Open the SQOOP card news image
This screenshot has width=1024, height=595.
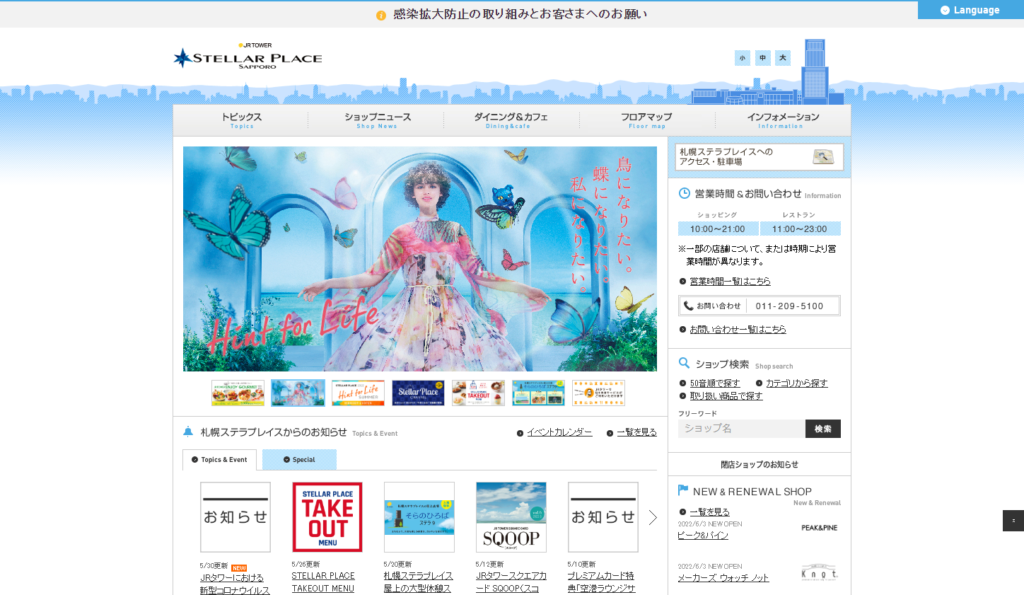[x=511, y=517]
